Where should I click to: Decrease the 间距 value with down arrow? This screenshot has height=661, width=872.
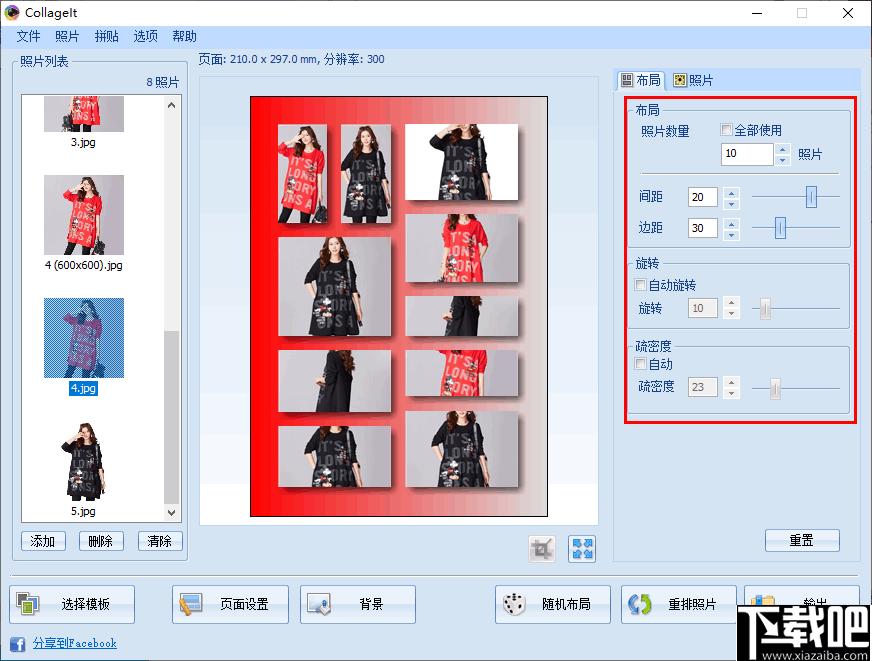click(731, 203)
